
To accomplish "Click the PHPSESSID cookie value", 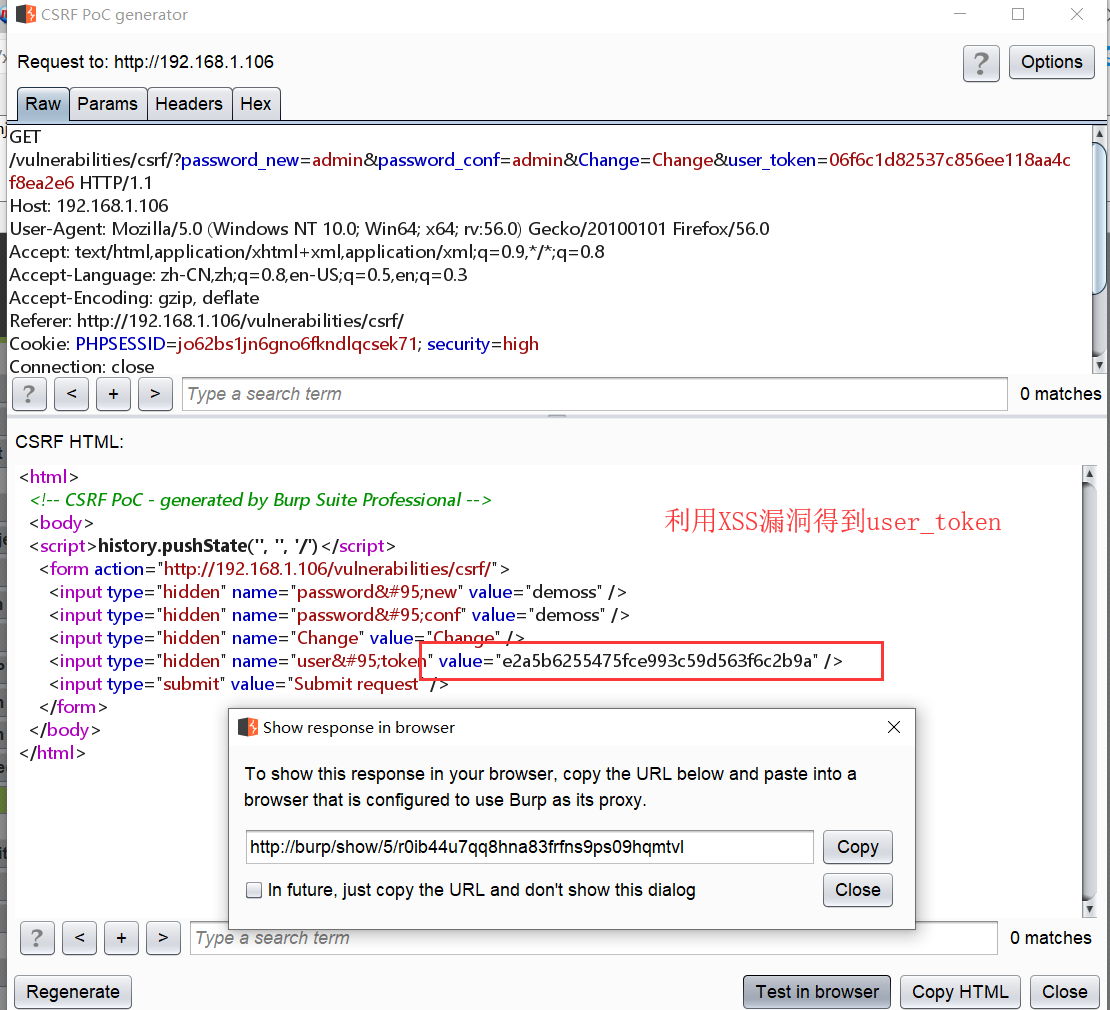I will point(297,344).
